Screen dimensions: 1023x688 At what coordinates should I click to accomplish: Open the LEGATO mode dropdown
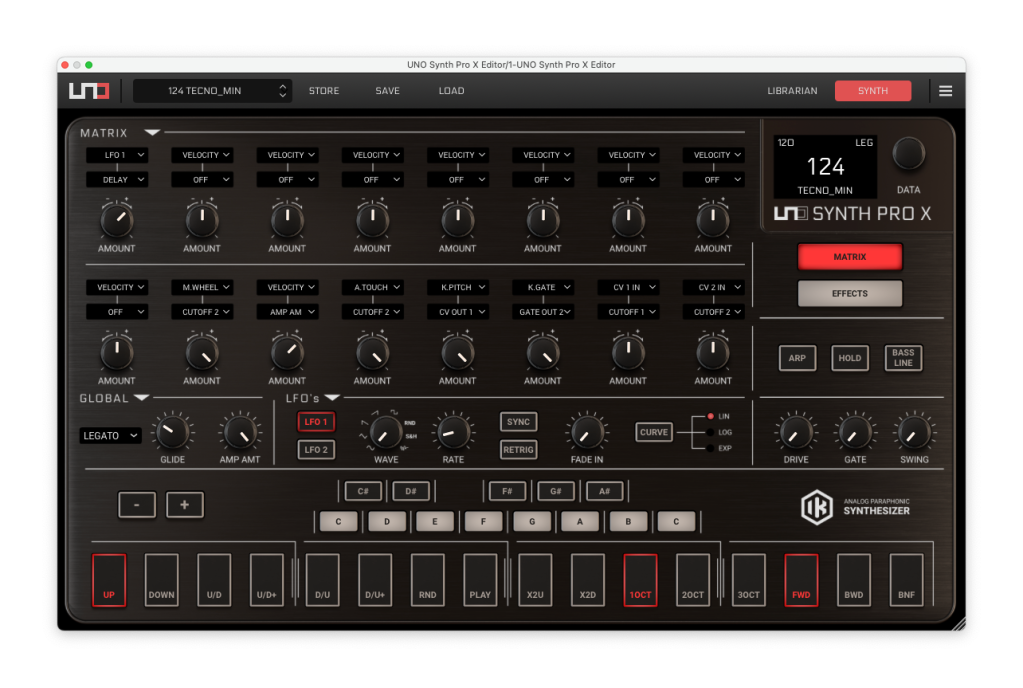pyautogui.click(x=110, y=436)
